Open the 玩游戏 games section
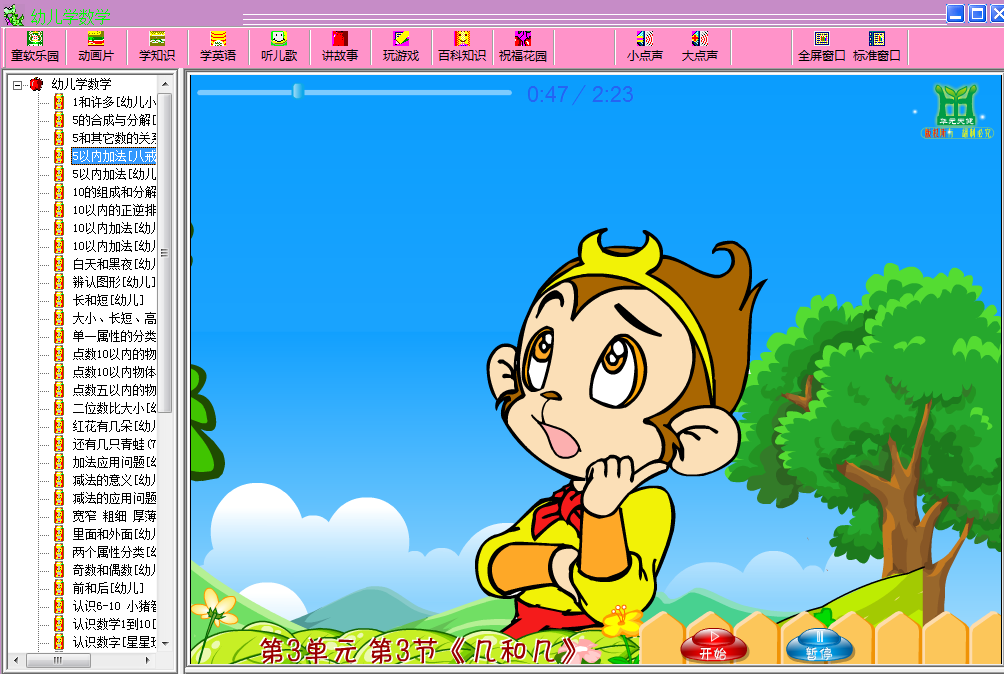 coord(401,47)
